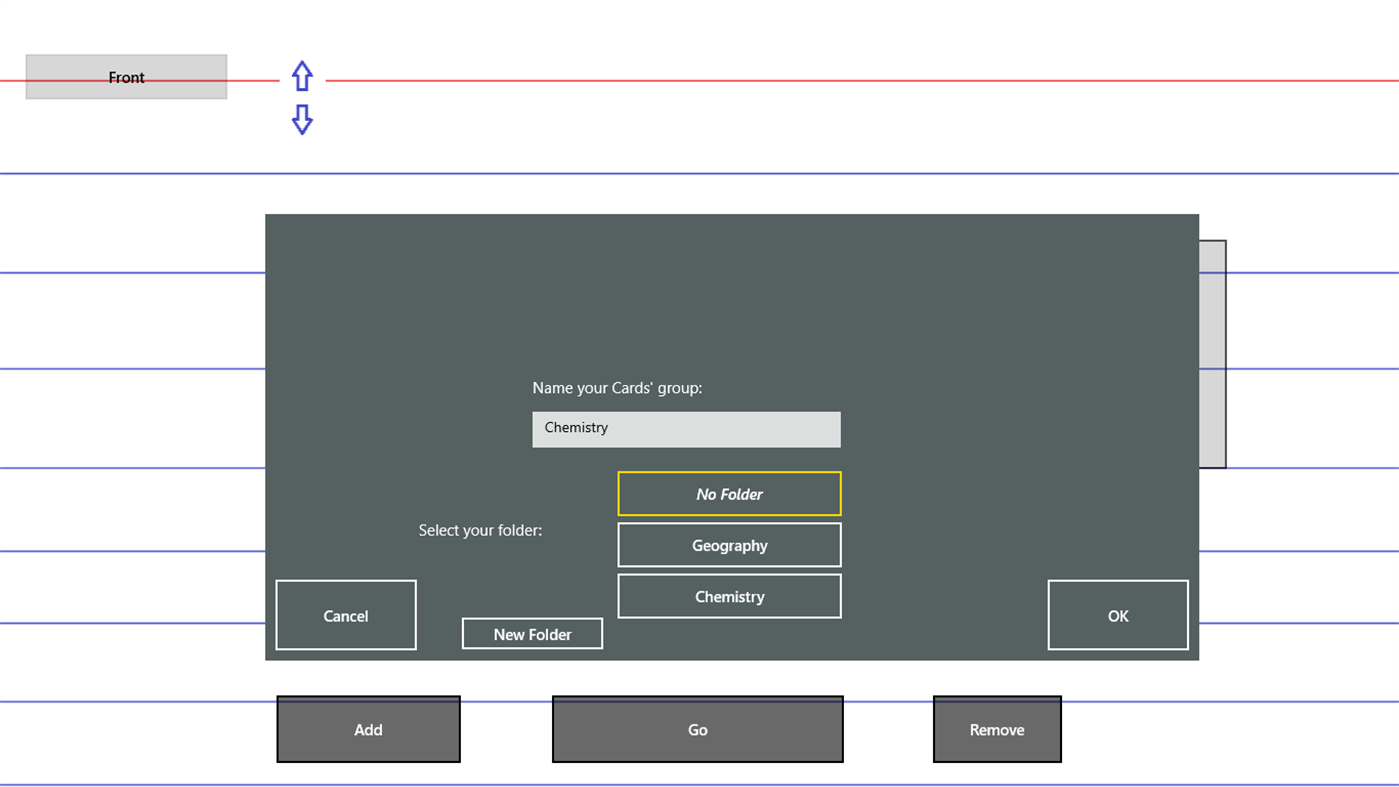Remove the selected flashcard
This screenshot has height=787, width=1399.
point(997,729)
